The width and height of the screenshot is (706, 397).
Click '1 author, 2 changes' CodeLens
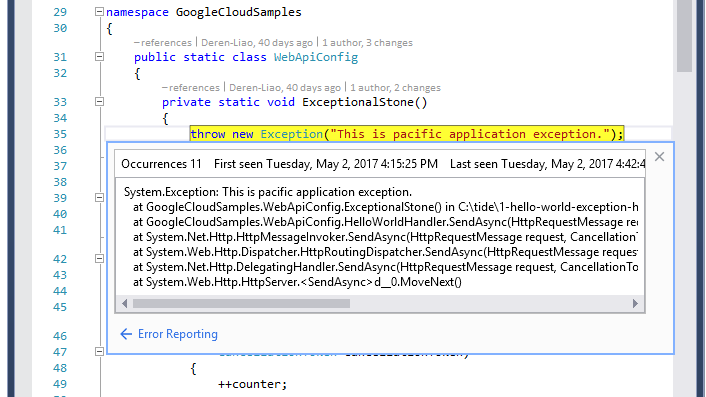point(395,88)
